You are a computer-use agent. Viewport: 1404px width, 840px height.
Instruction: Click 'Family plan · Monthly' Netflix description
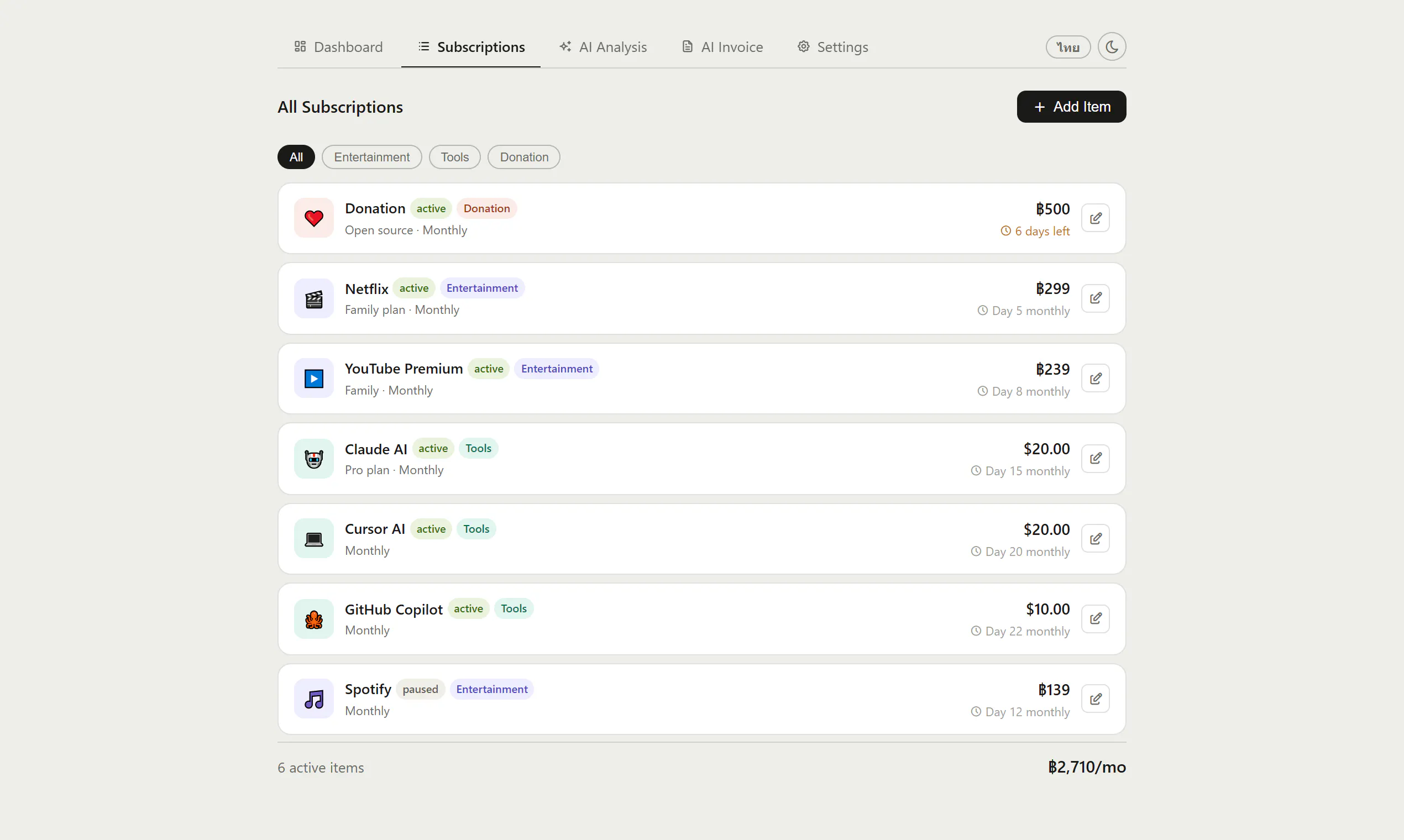[402, 310]
